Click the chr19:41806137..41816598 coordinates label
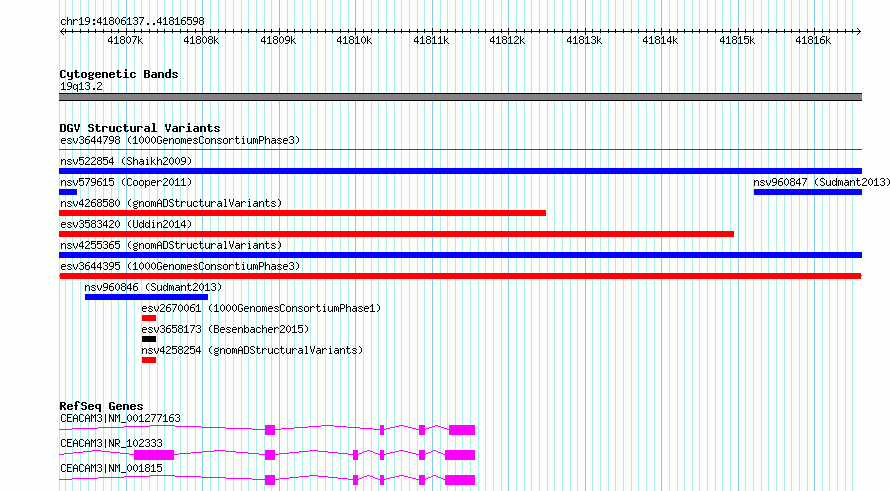Screen dimensions: 890x491 click(x=132, y=21)
